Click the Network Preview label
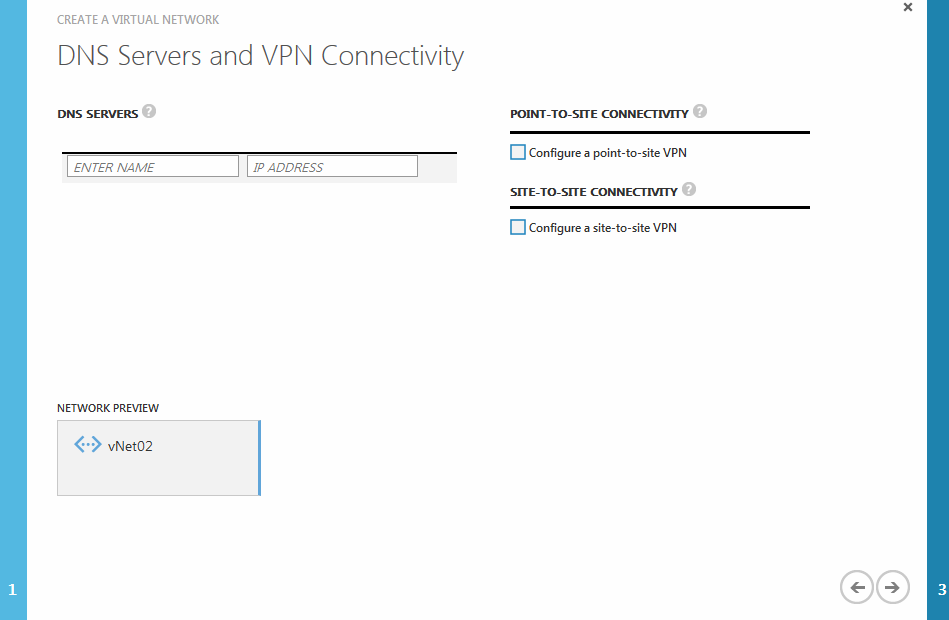Screen dimensions: 949x620 pyautogui.click(x=108, y=408)
